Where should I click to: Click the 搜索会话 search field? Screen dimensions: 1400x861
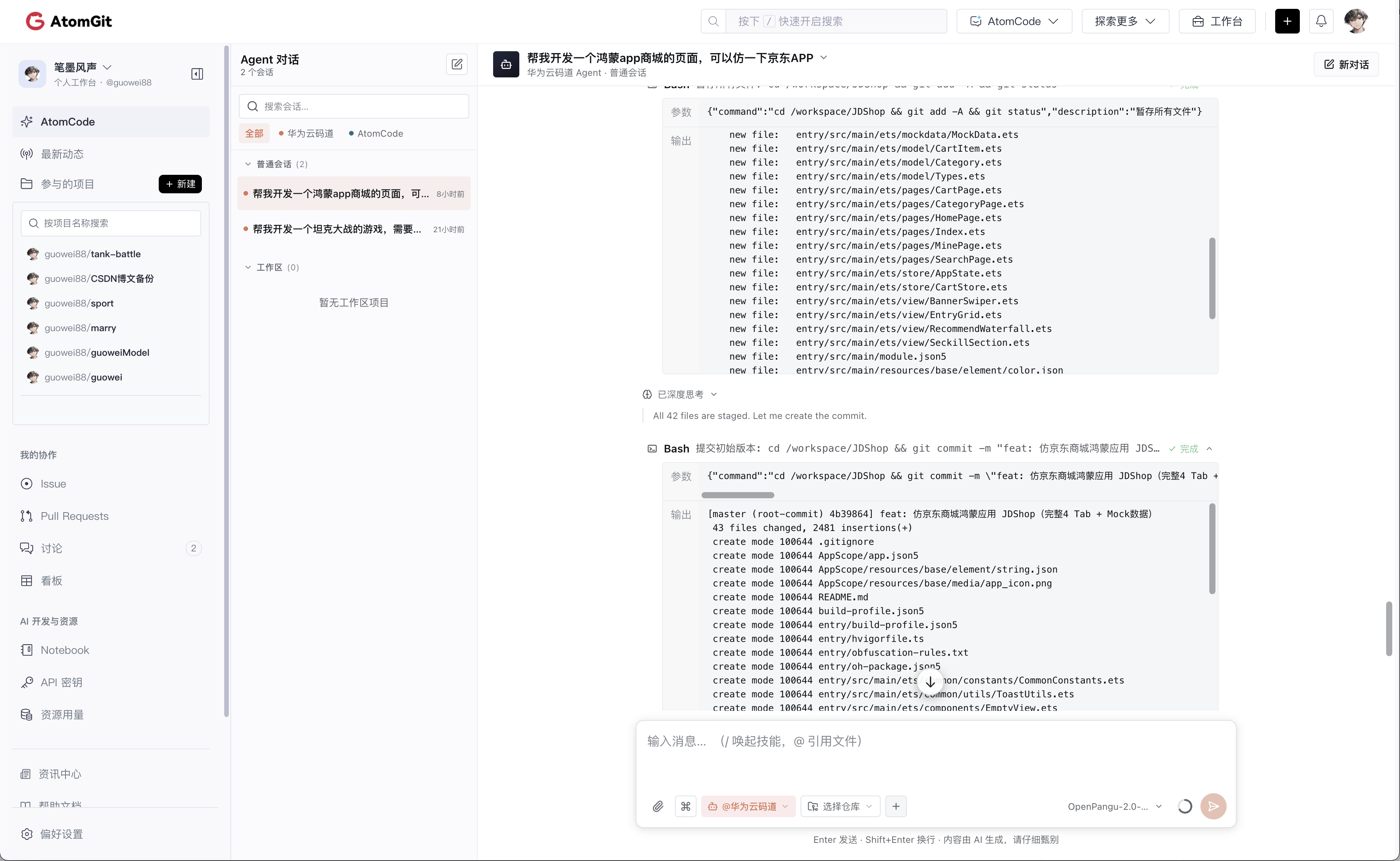tap(354, 107)
